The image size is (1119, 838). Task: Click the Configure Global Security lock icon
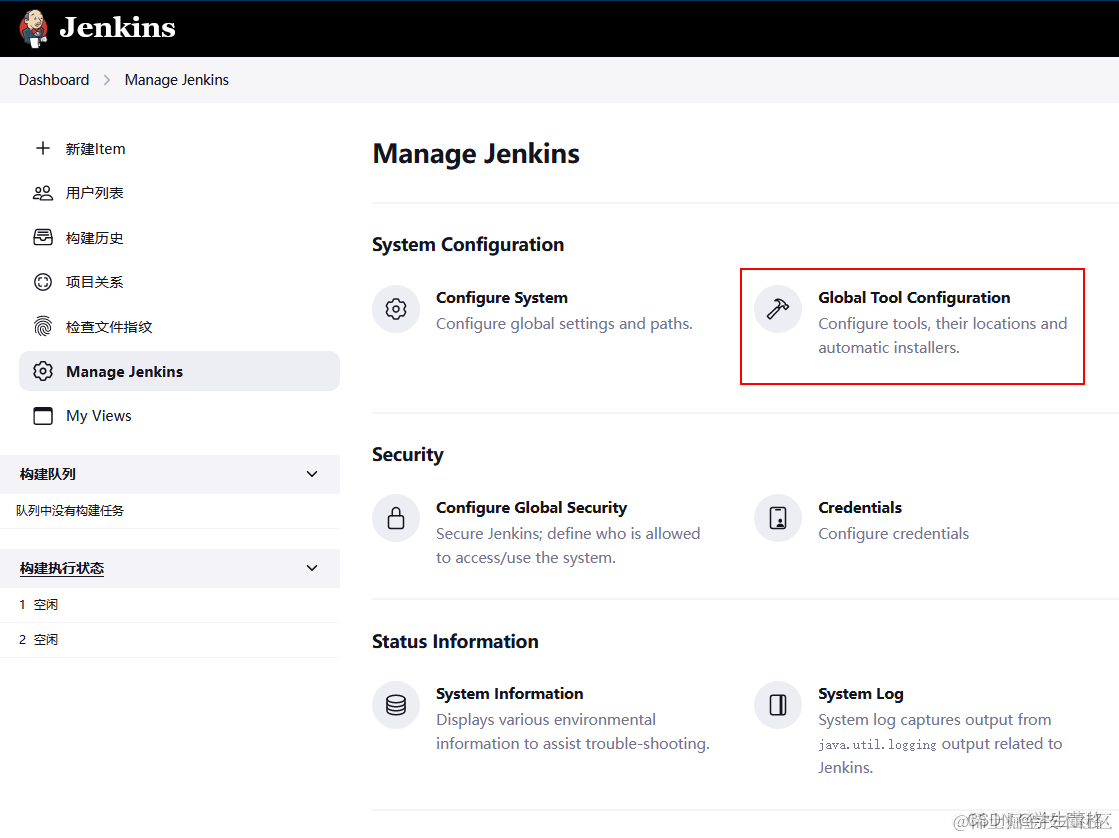[396, 519]
